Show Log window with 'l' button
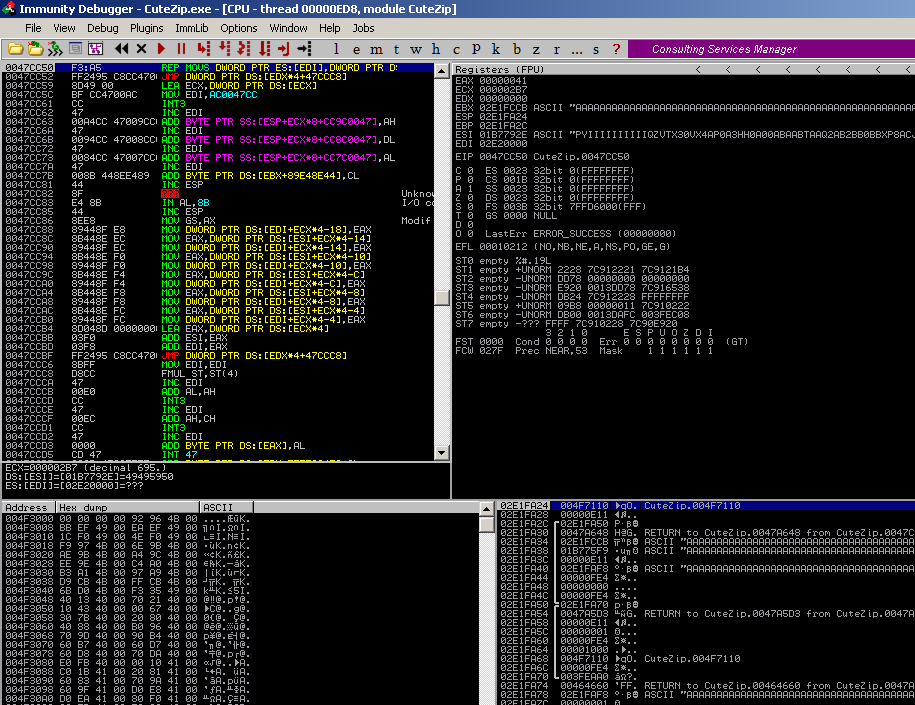The height and width of the screenshot is (705, 915). [x=336, y=50]
